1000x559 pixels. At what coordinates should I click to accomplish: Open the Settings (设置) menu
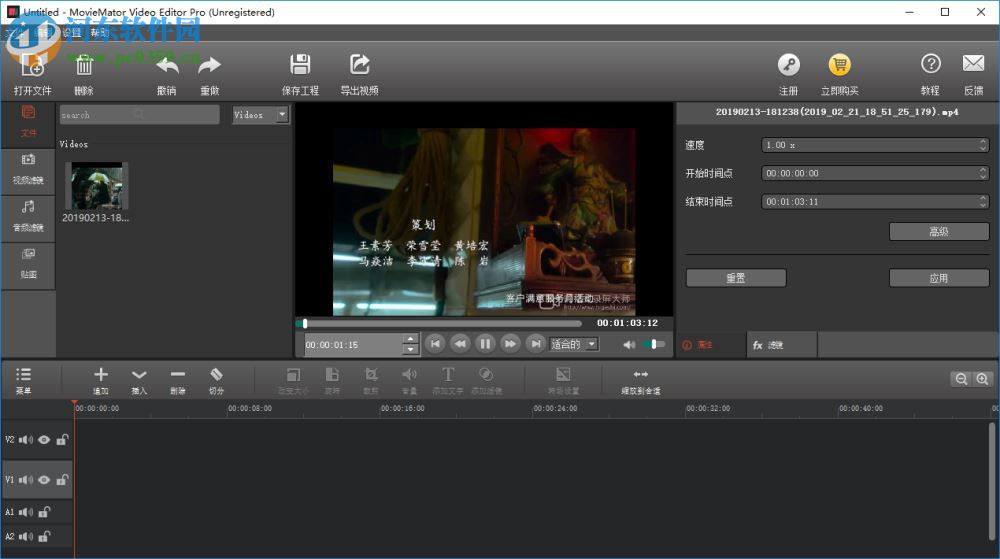[x=71, y=33]
